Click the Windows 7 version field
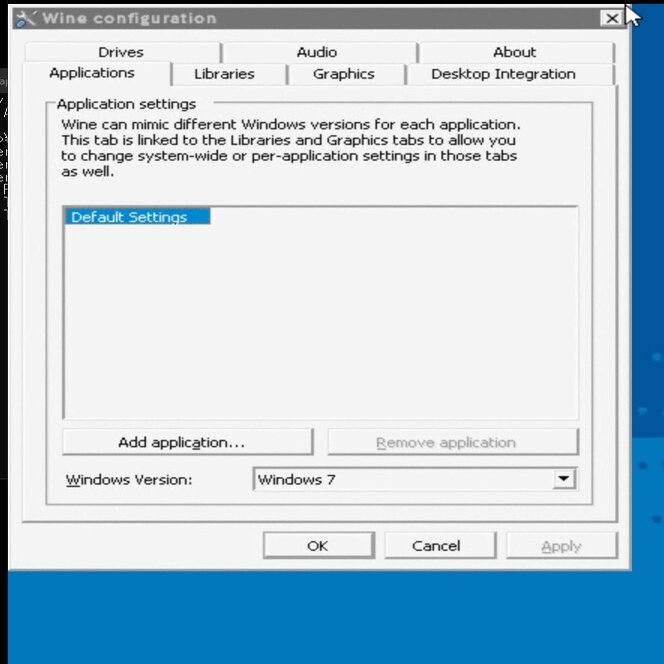 pyautogui.click(x=415, y=479)
